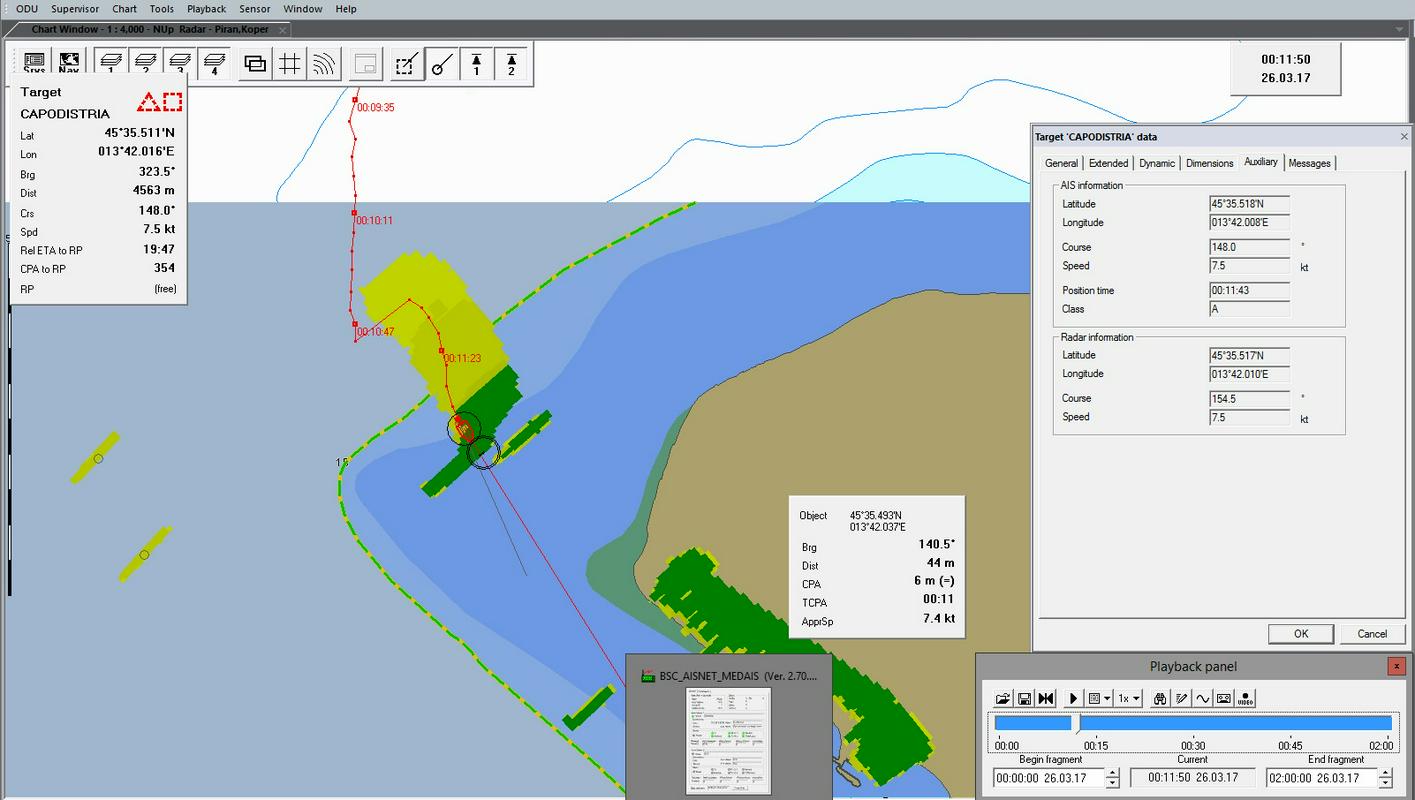
Task: Toggle marker 1 toolbar button
Action: click(x=476, y=64)
